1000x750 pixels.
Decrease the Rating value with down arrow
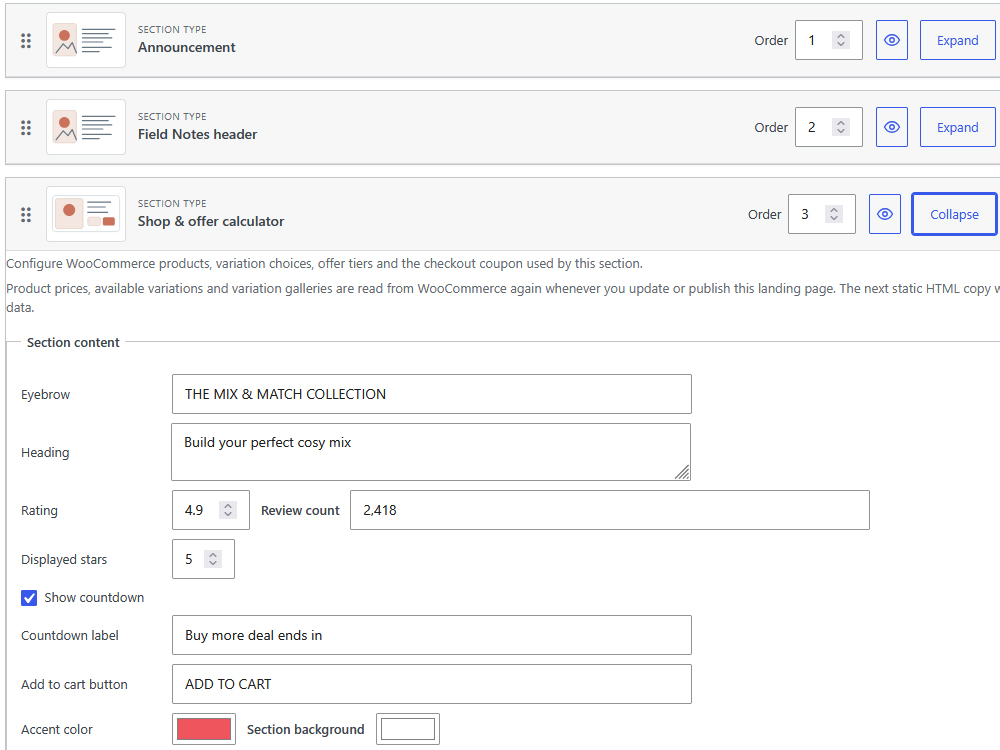tap(228, 515)
